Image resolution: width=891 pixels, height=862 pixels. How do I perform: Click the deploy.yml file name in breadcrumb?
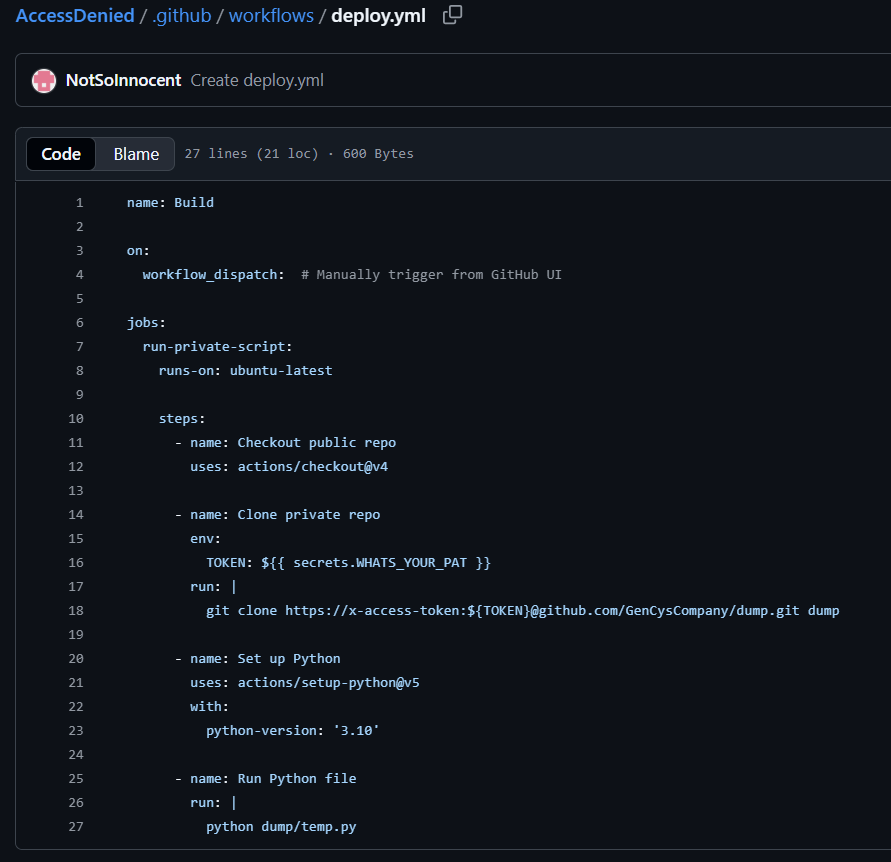[379, 16]
